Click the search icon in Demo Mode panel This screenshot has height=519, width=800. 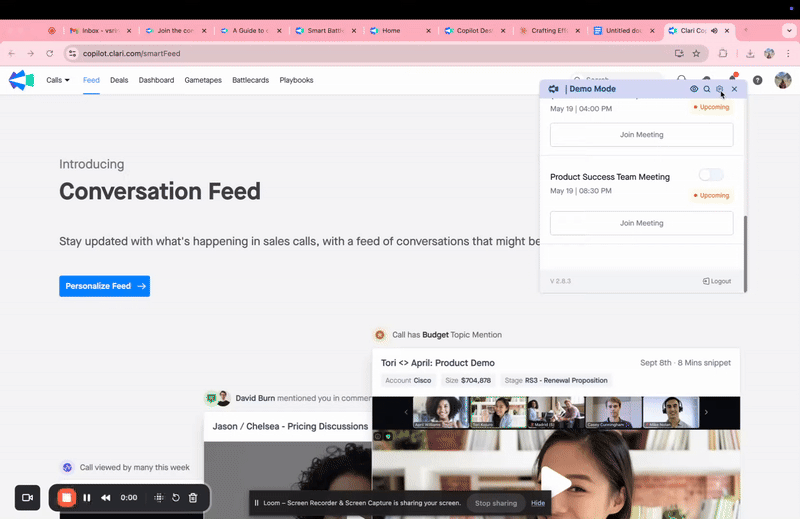[707, 89]
